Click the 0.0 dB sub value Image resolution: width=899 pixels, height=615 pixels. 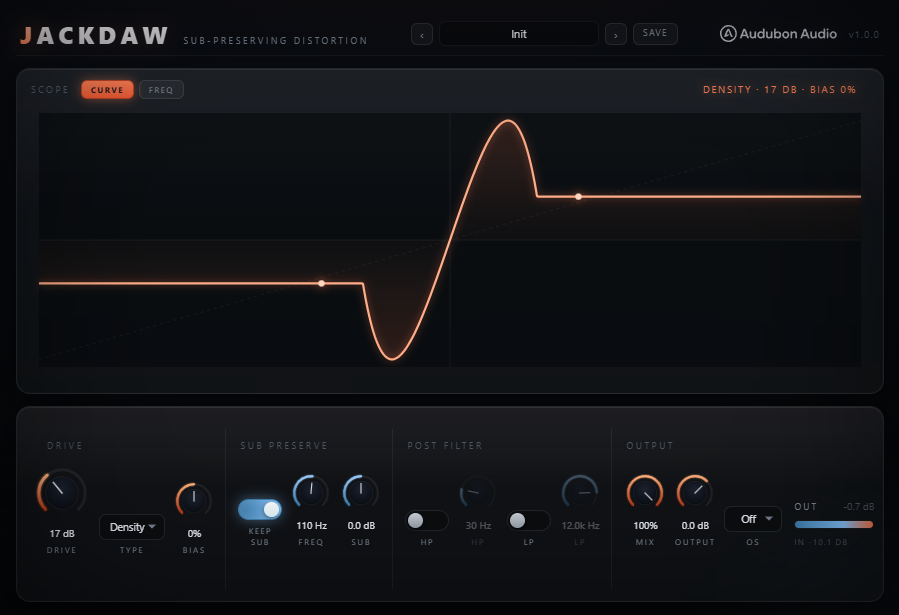coord(361,526)
